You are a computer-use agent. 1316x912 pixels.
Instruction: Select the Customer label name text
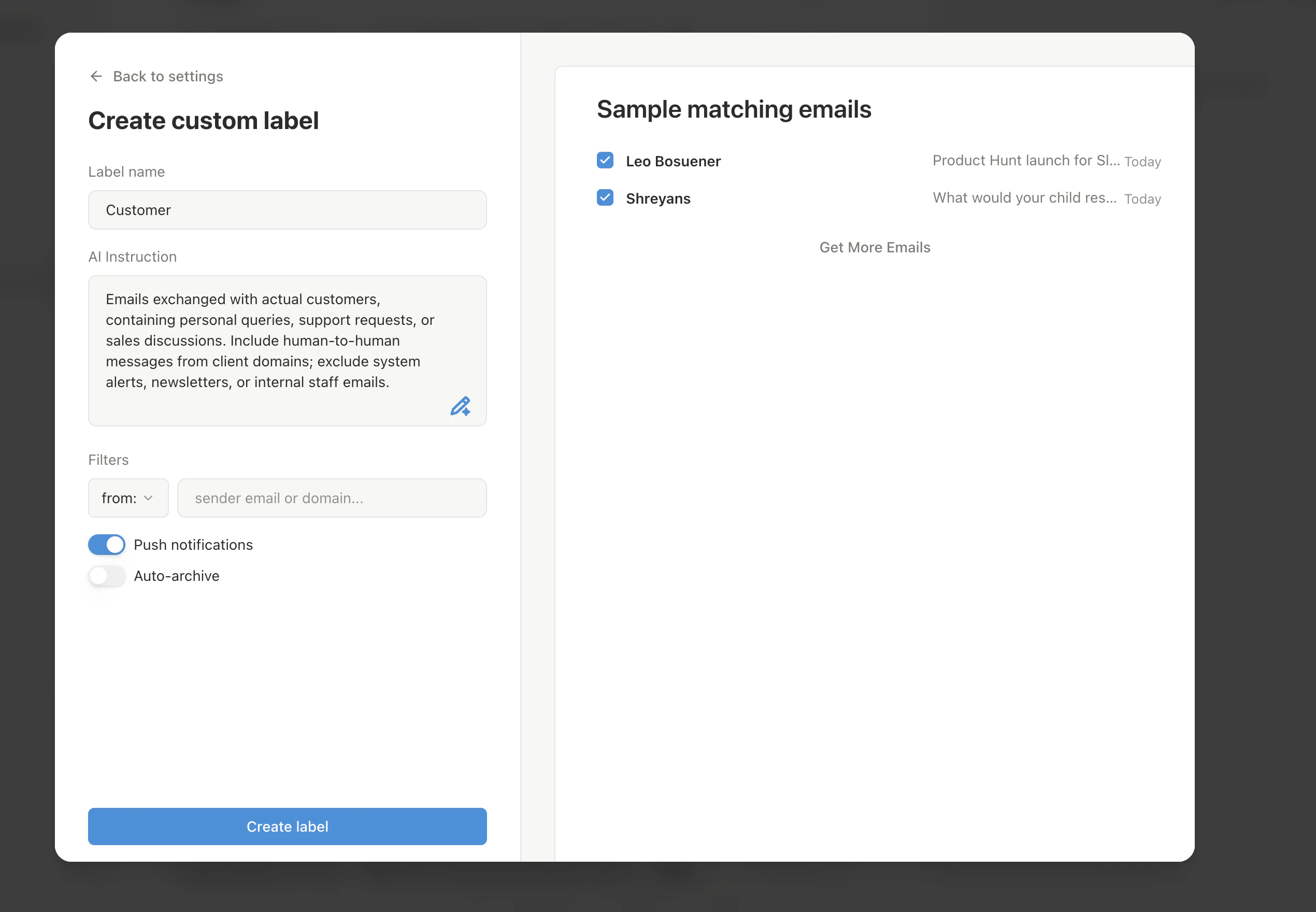pos(138,210)
